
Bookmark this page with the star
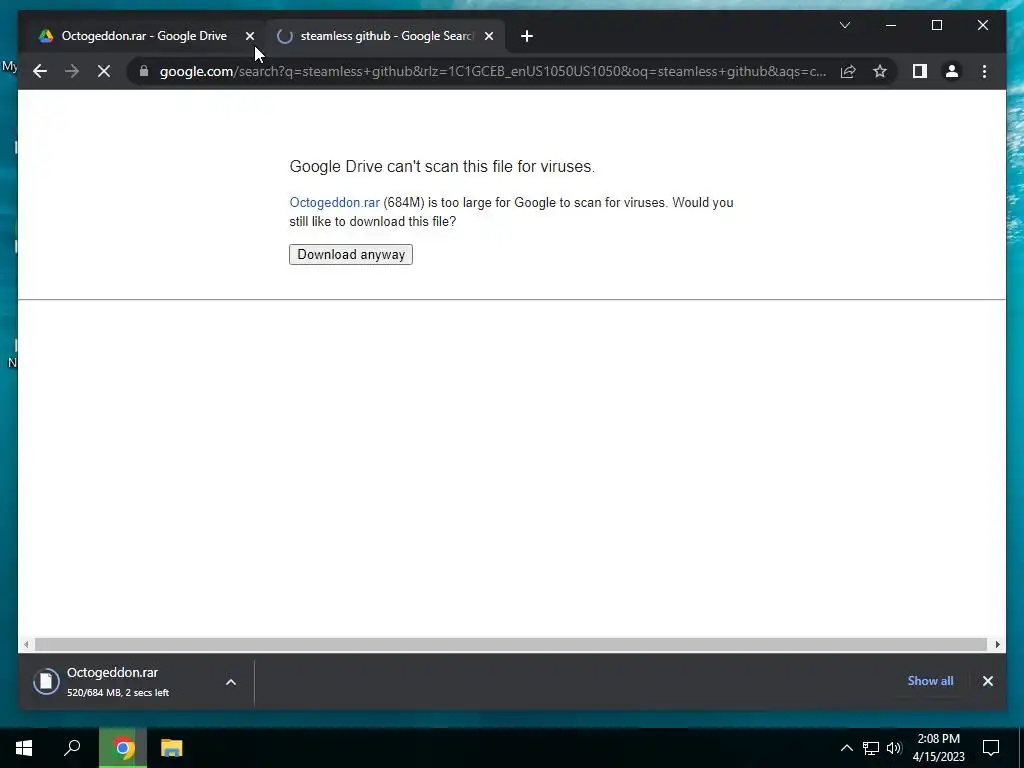[x=880, y=71]
